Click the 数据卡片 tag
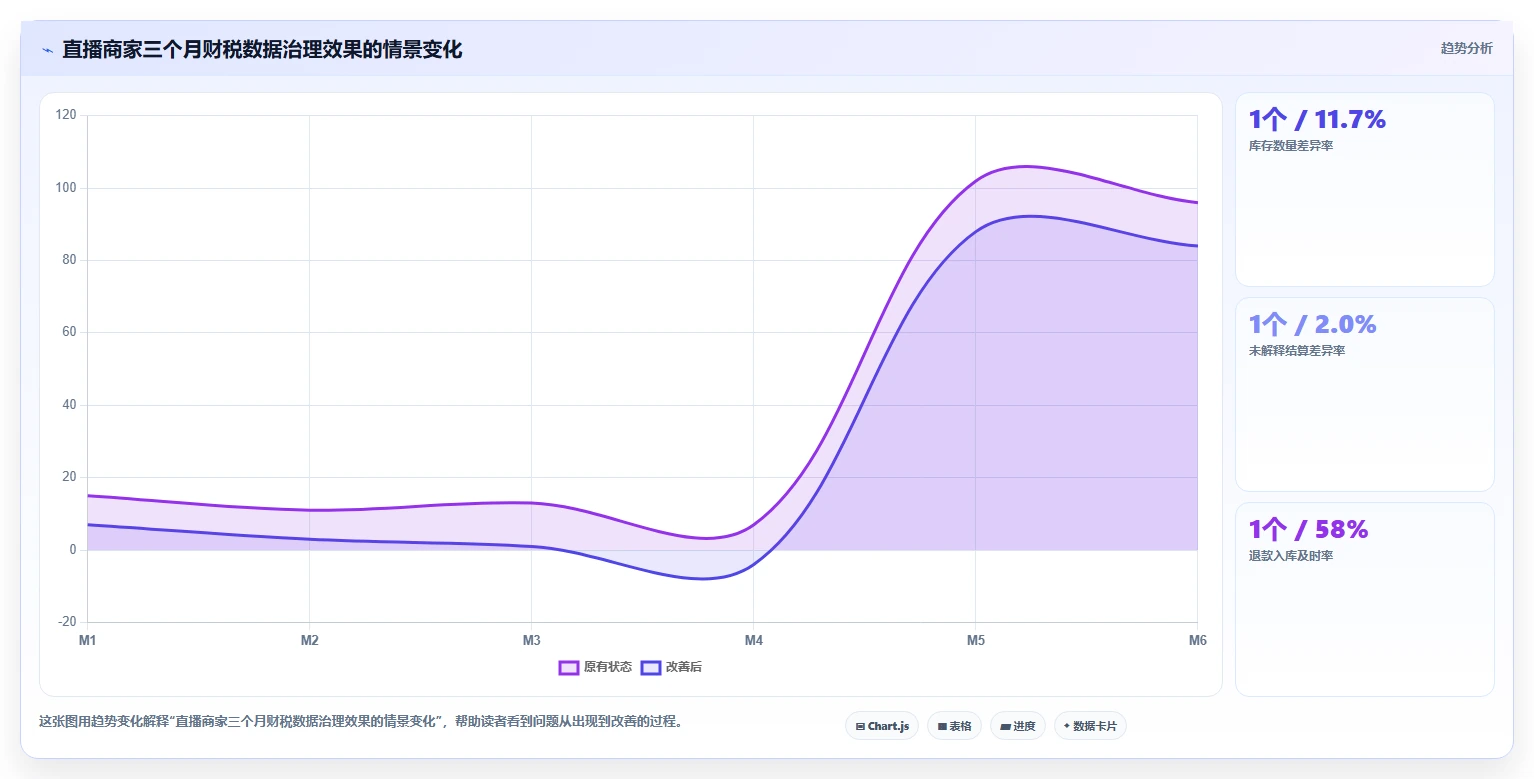 tap(1090, 726)
